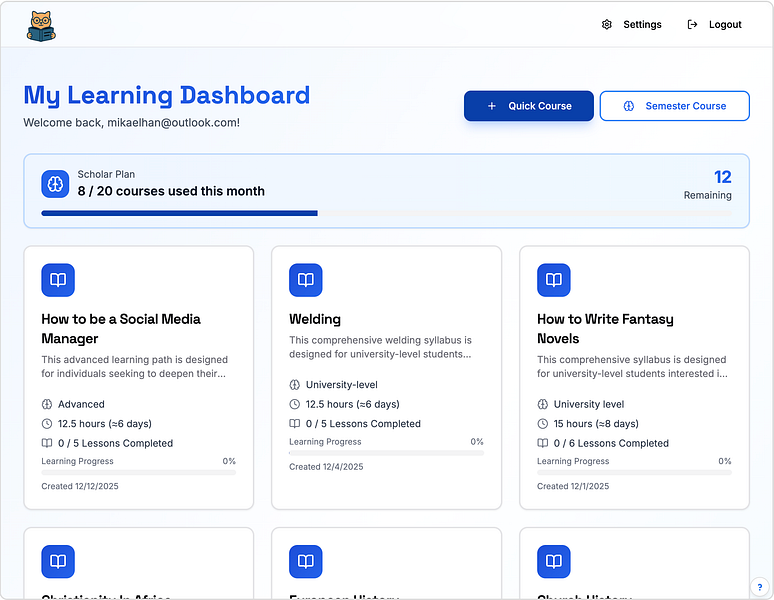Click Social Media Manager learning progress bar
The width and height of the screenshot is (774, 600).
click(139, 472)
